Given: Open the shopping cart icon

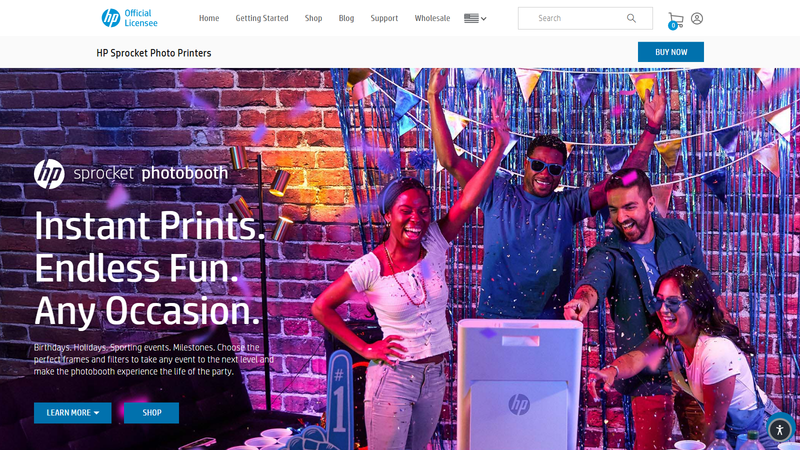Looking at the screenshot, I should coord(676,20).
